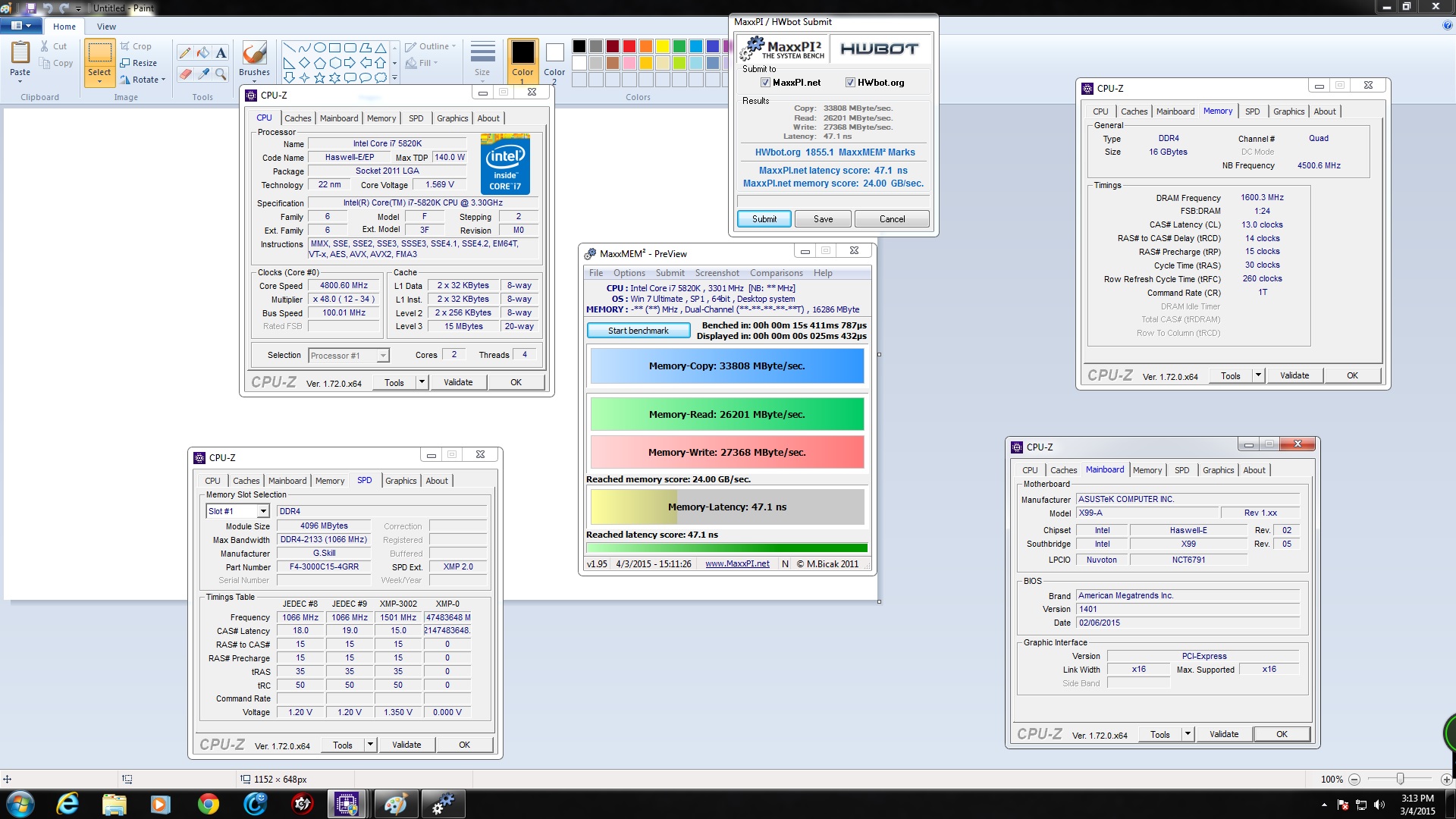Screen dimensions: 1456x819
Task: Open the Comparisons menu in MaxxMEM
Action: tap(776, 273)
